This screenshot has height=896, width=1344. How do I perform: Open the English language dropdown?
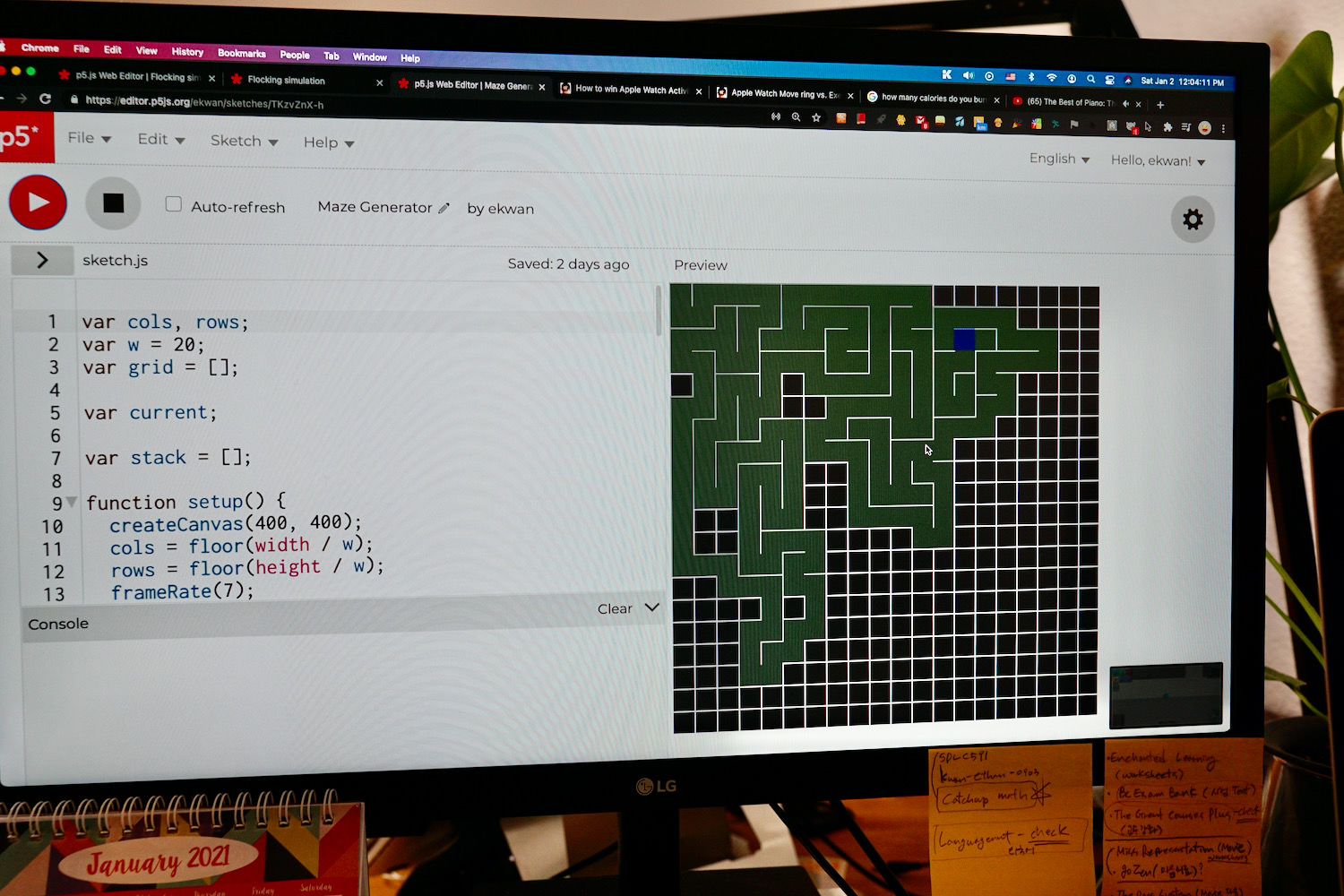pyautogui.click(x=1059, y=159)
